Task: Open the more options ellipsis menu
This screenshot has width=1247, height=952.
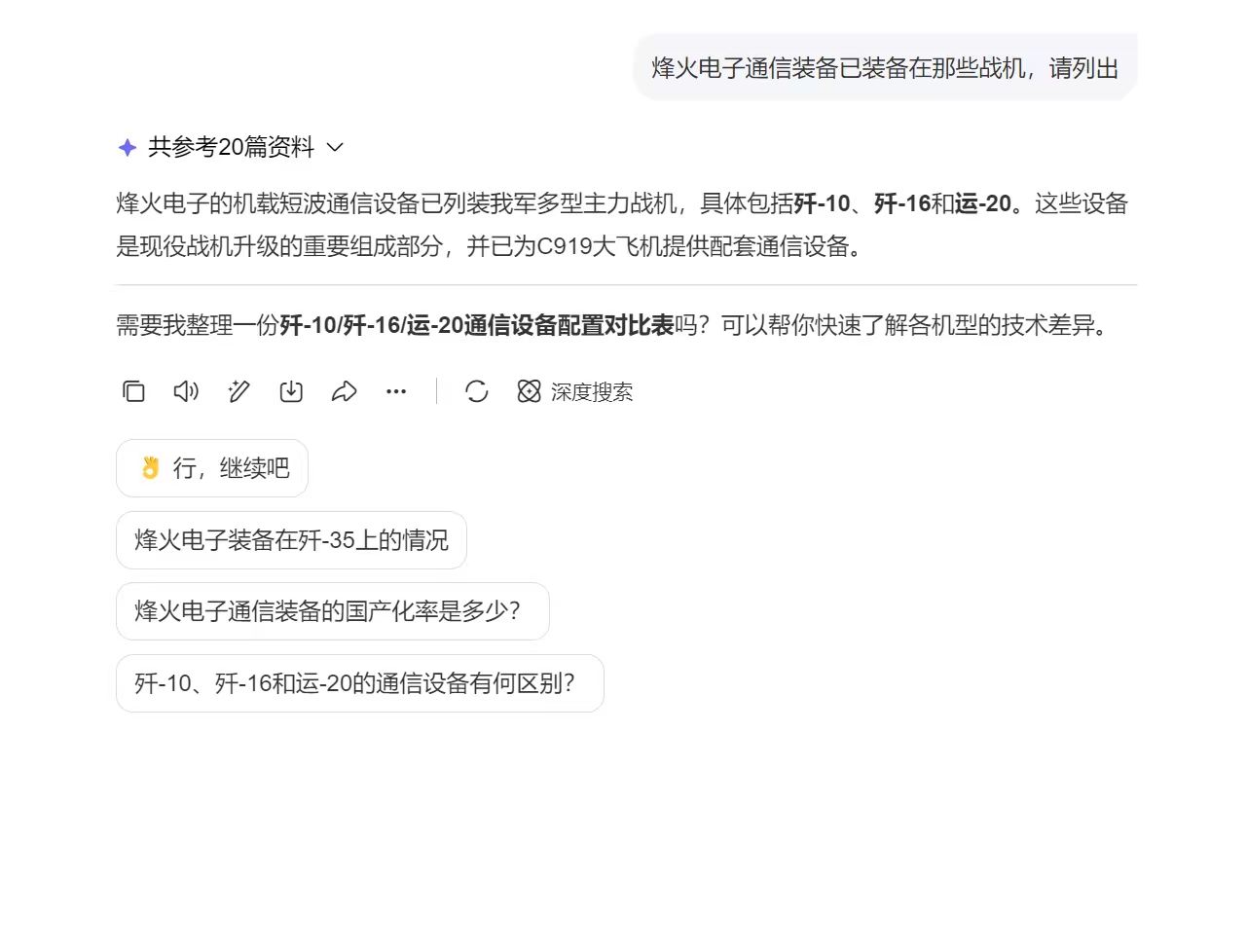Action: [x=396, y=391]
